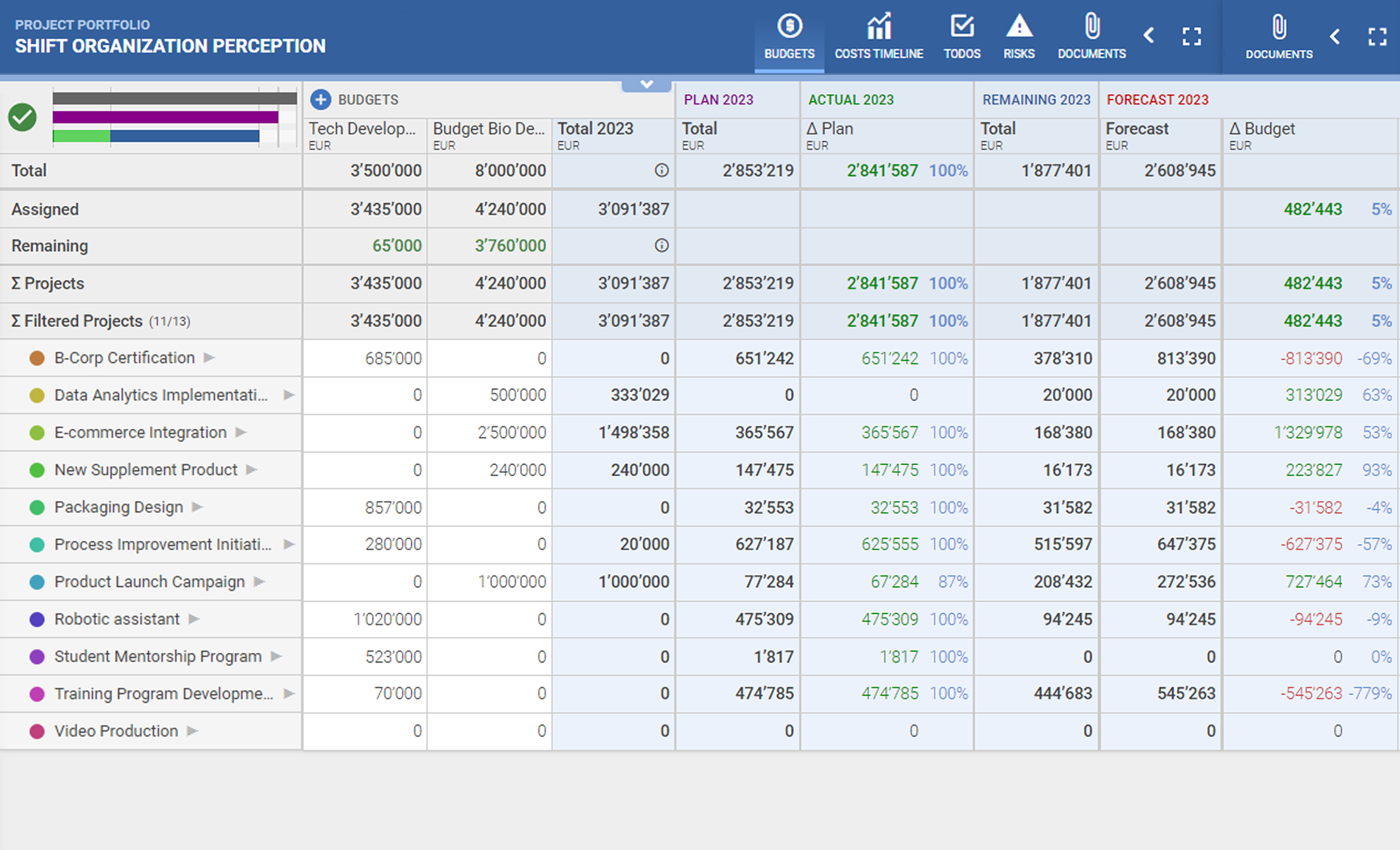Select the 1'498'358 Total 2023 cell

click(613, 432)
